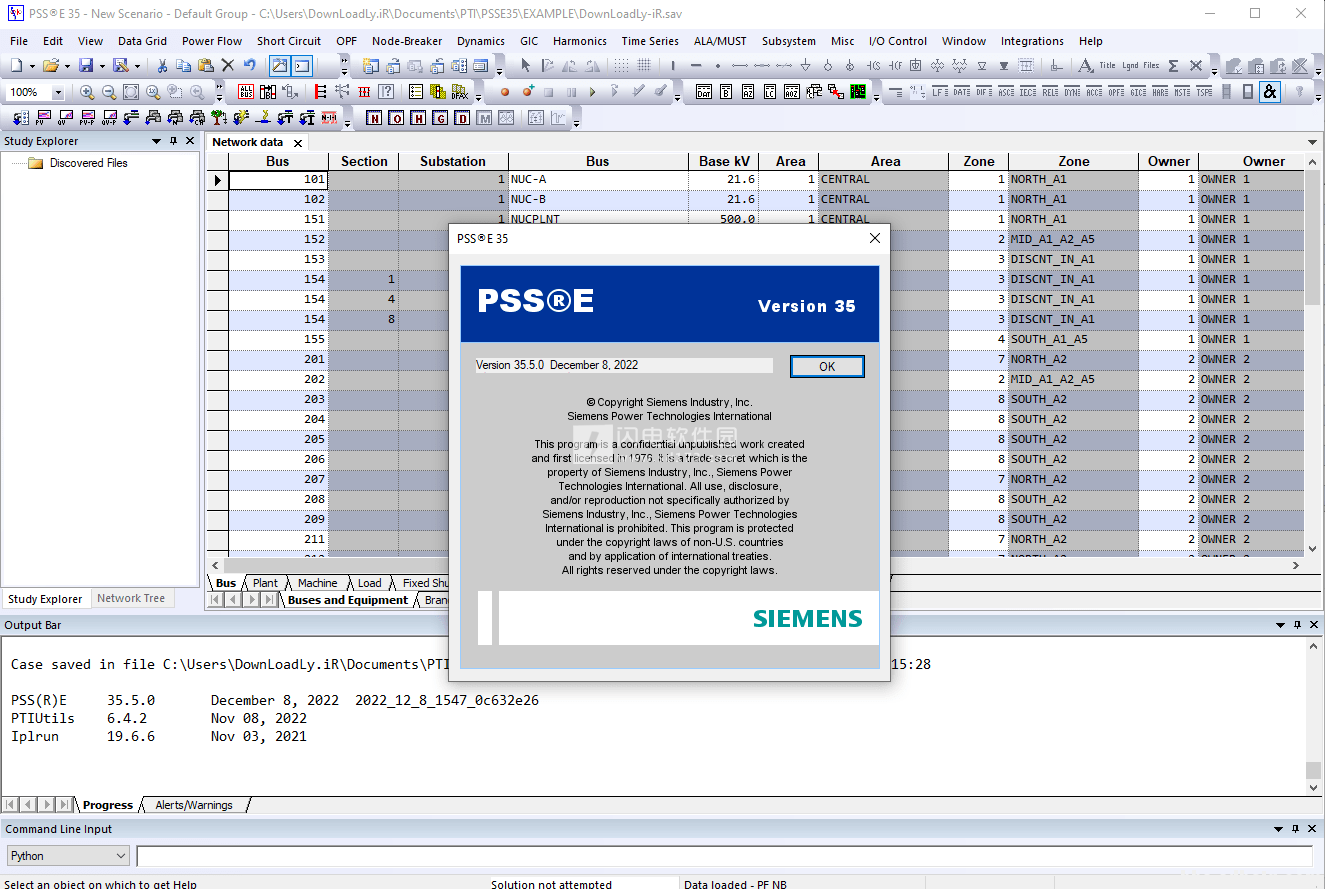Click the Zoom Out magnifier icon
Viewport: 1325px width, 889px height.
click(109, 92)
